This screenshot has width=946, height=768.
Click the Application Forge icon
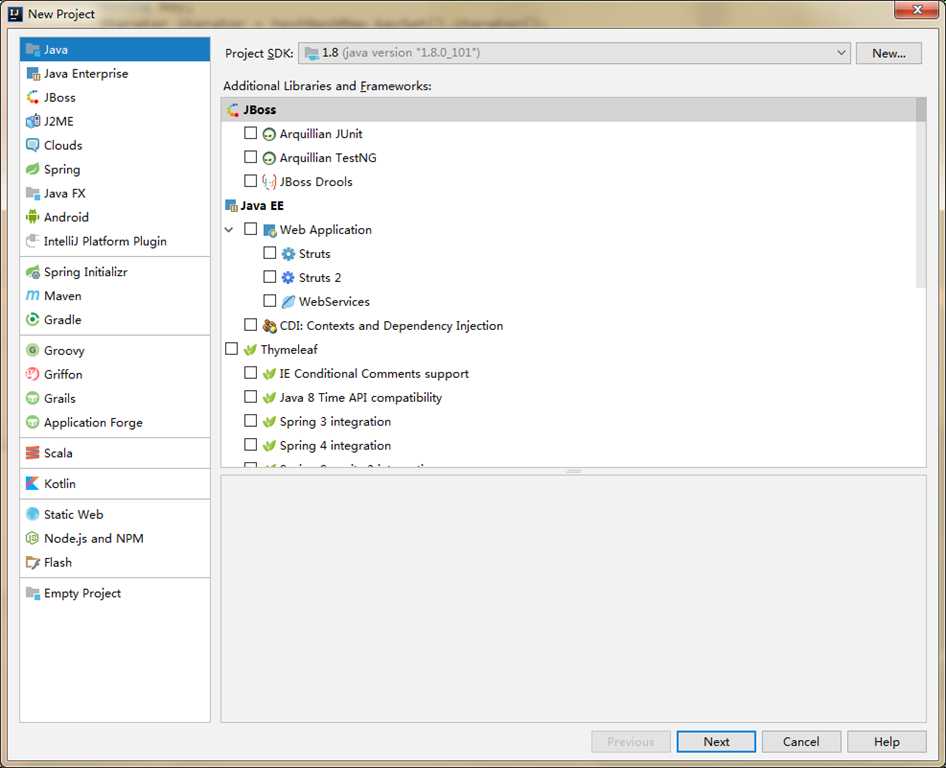pos(33,422)
